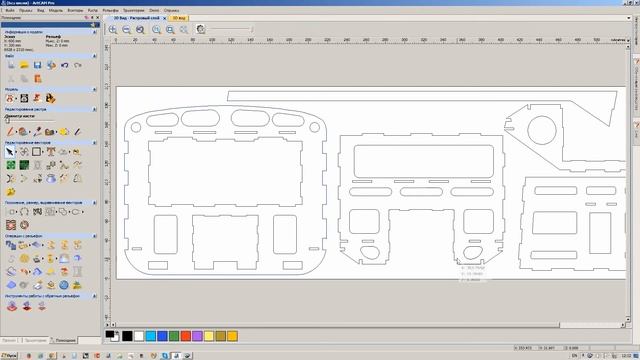This screenshot has height=360, width=640.
Task: Toggle the relief preview icon in the 2D toolbar
Action: coord(200,29)
